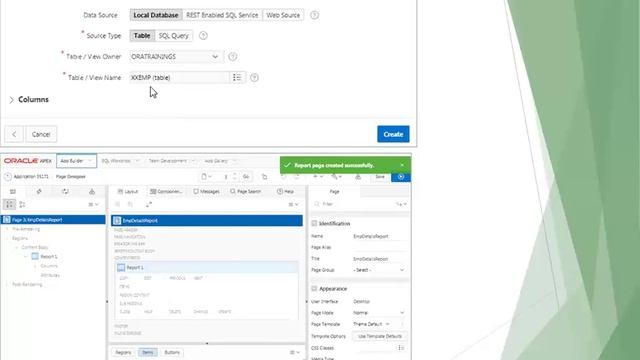
Task: Open table list of values icon
Action: point(237,77)
